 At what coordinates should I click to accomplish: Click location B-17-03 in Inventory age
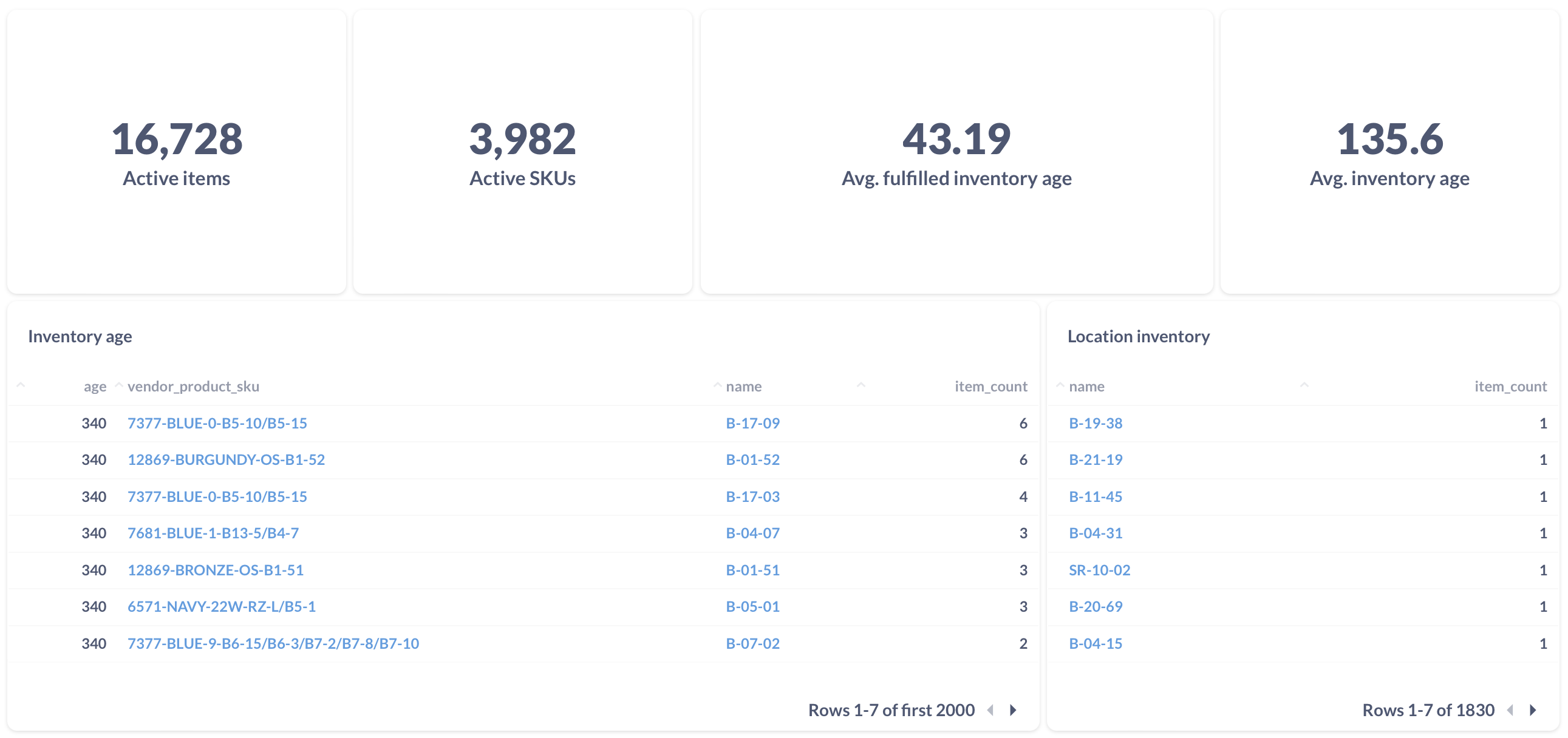point(752,496)
